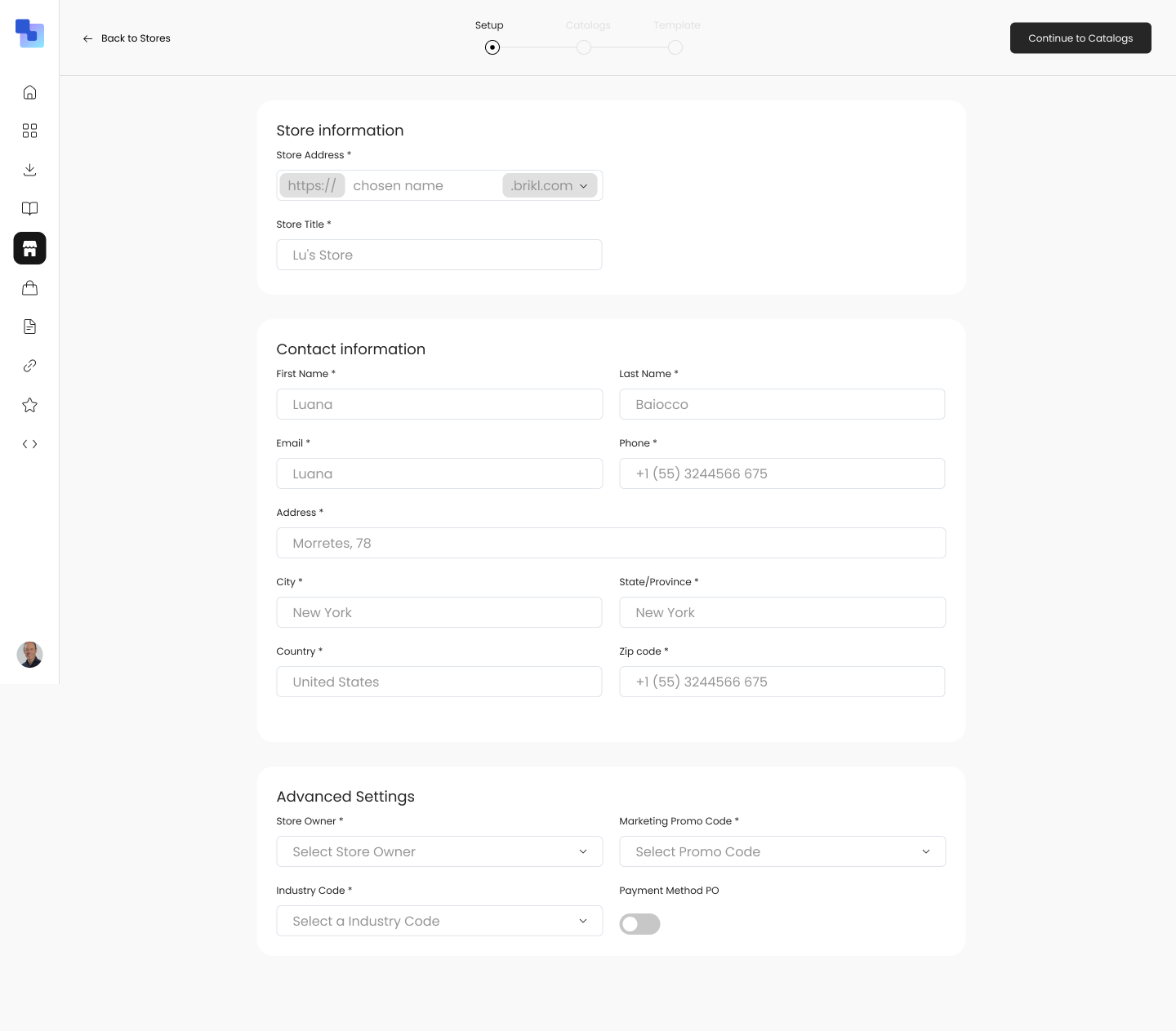Click the Catalogs step circle

click(584, 47)
